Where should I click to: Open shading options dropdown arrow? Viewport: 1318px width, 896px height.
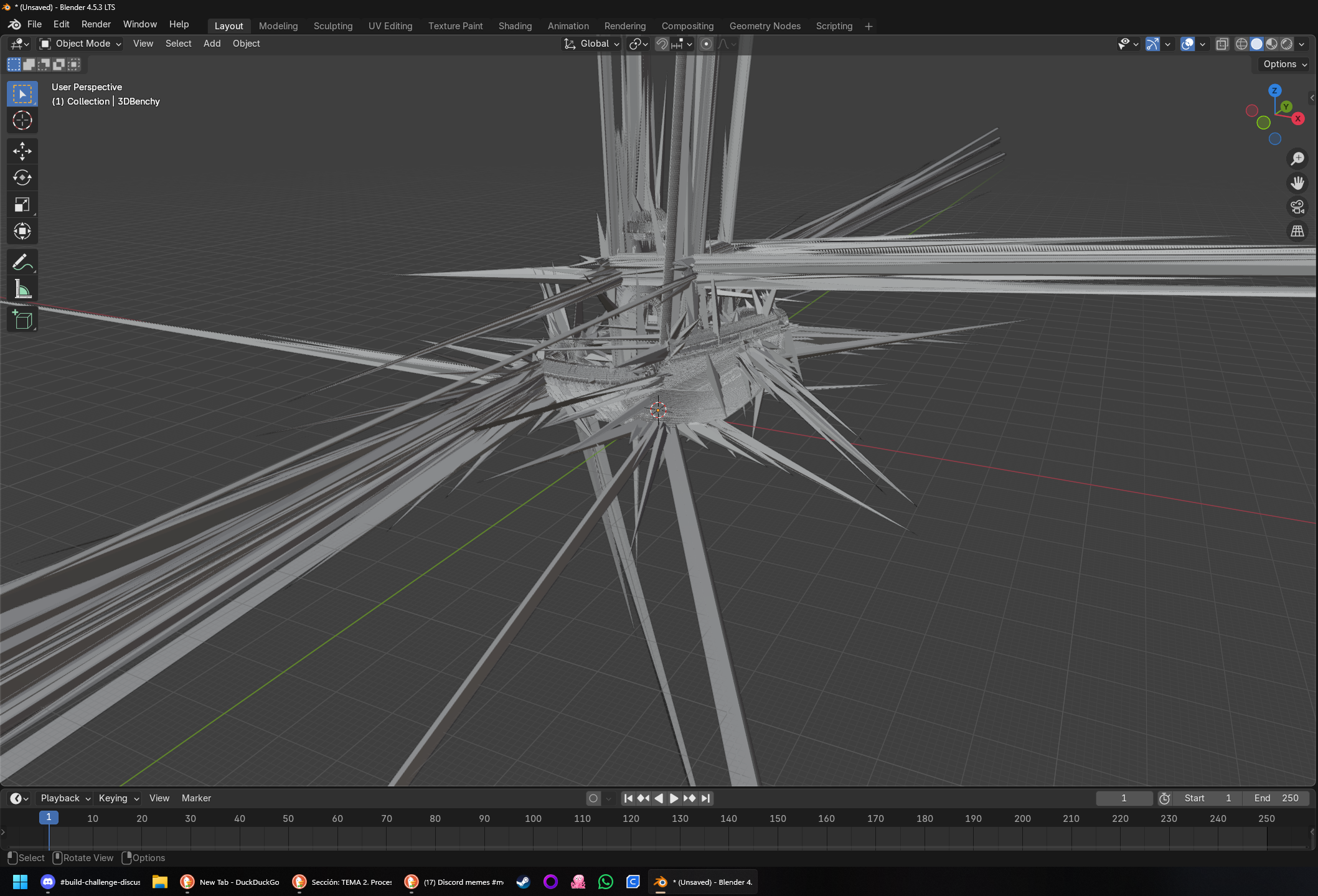click(1302, 44)
